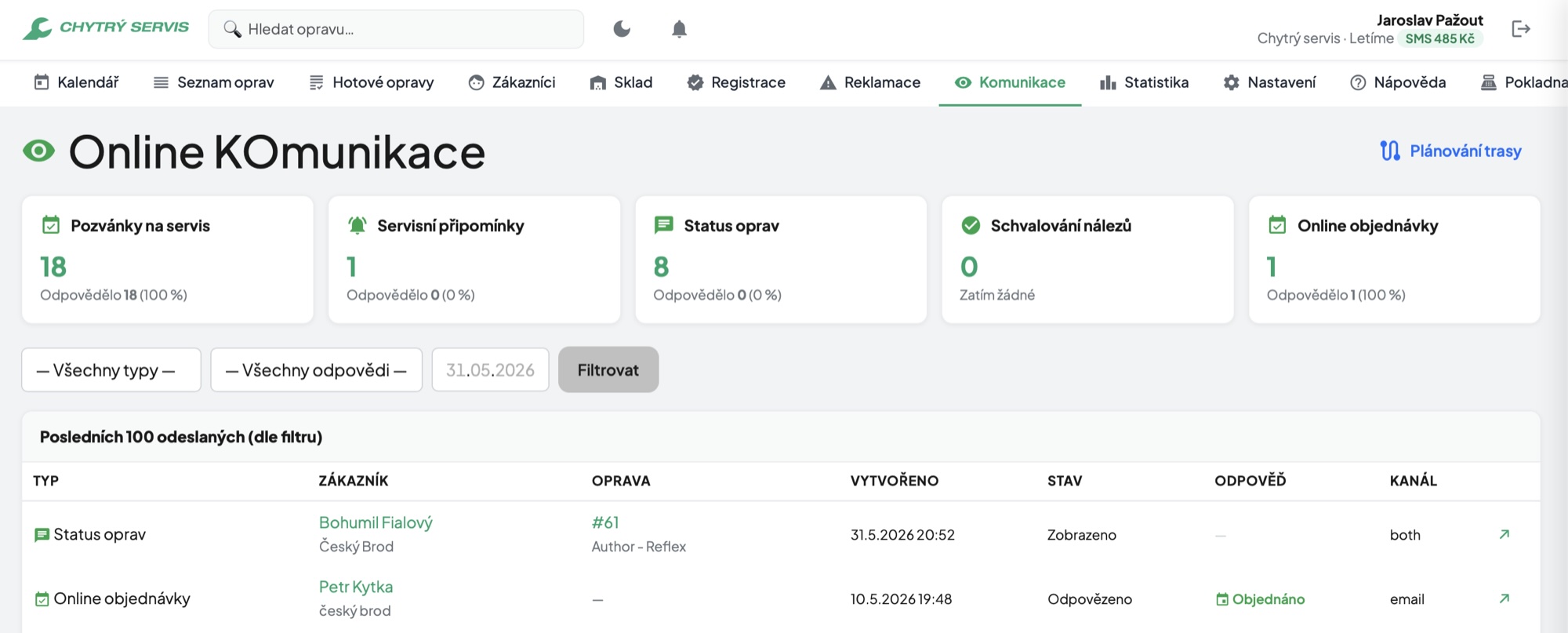
Task: Select the Komunikace tab
Action: click(1010, 82)
